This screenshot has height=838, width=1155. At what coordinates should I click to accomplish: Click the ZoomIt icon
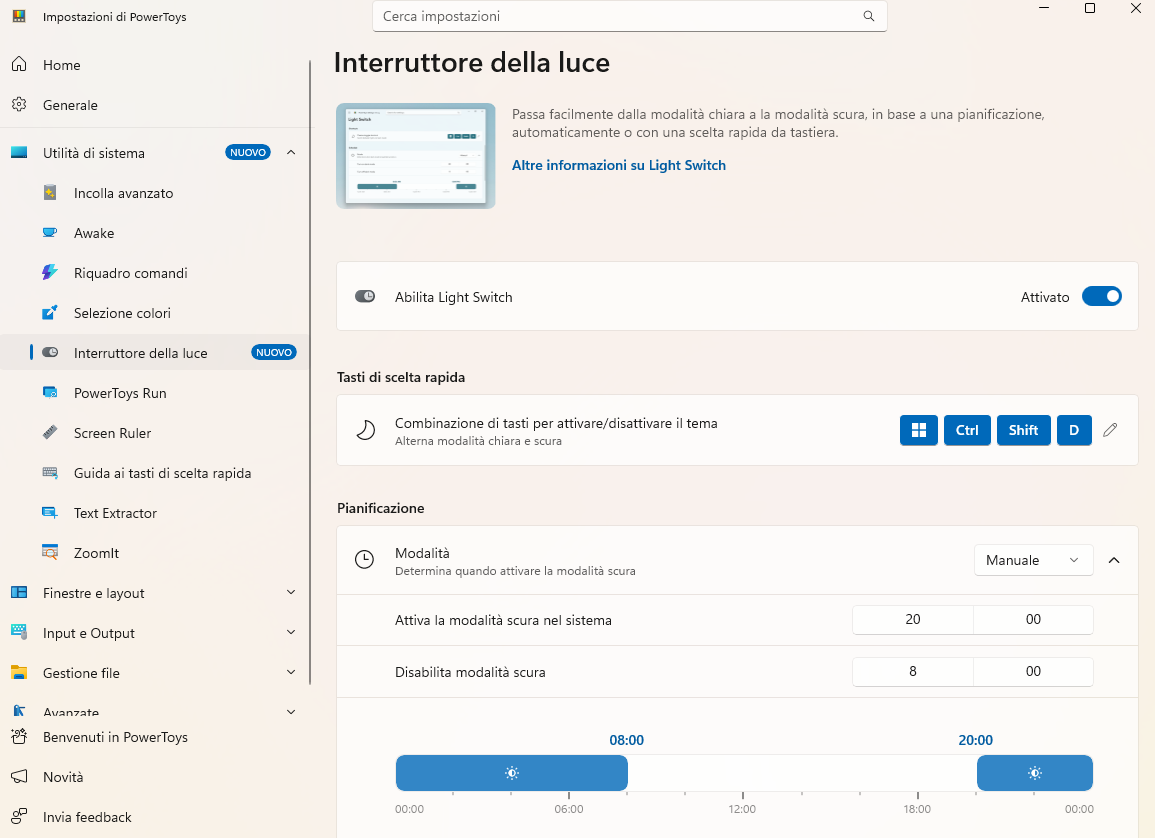[x=50, y=553]
